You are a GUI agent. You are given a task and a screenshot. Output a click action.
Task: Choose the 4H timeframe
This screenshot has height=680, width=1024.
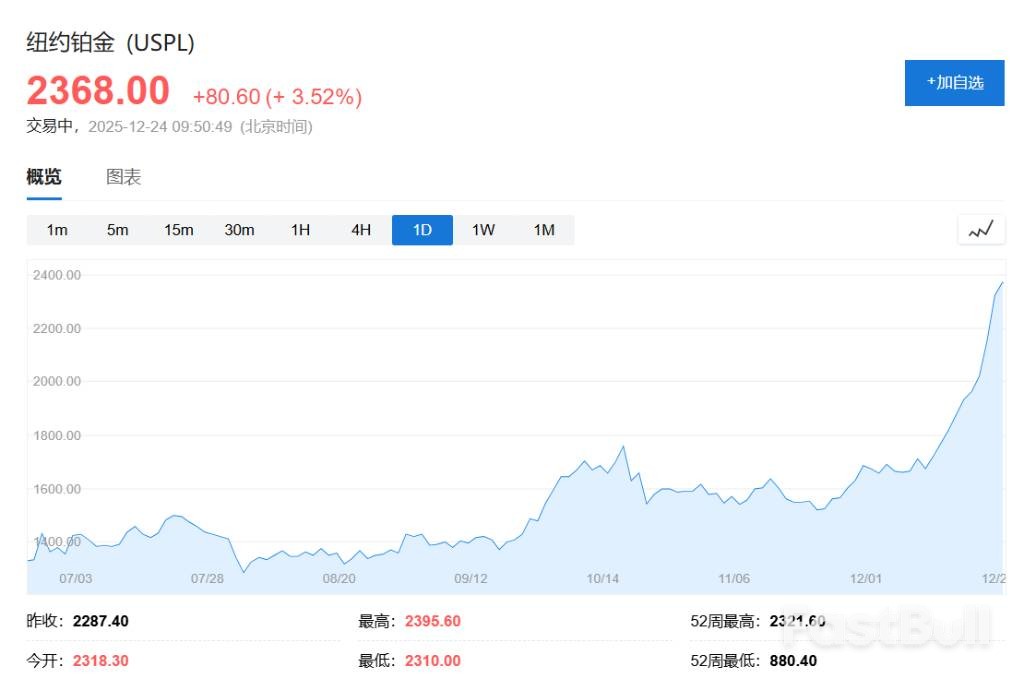point(361,229)
